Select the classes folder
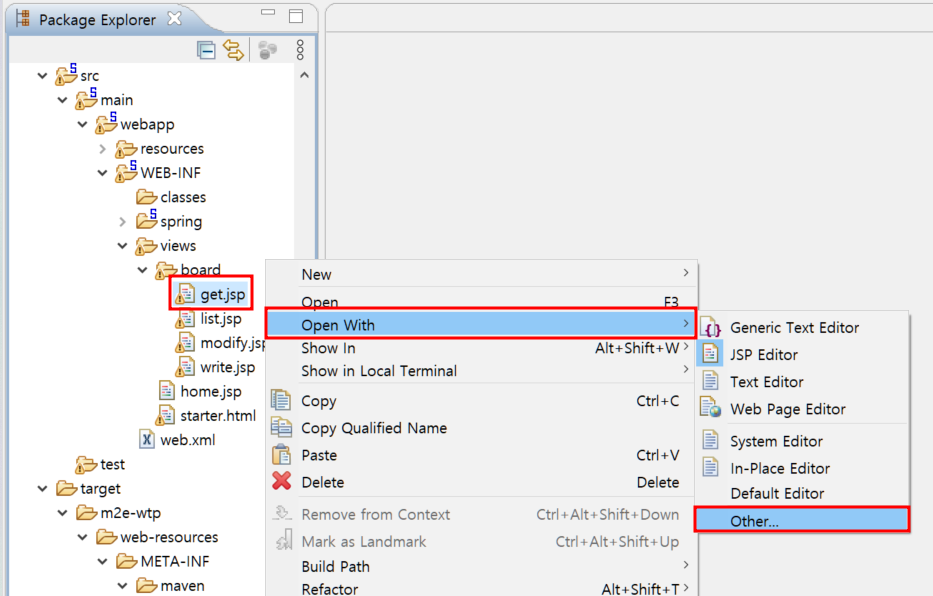933x596 pixels. [x=183, y=197]
